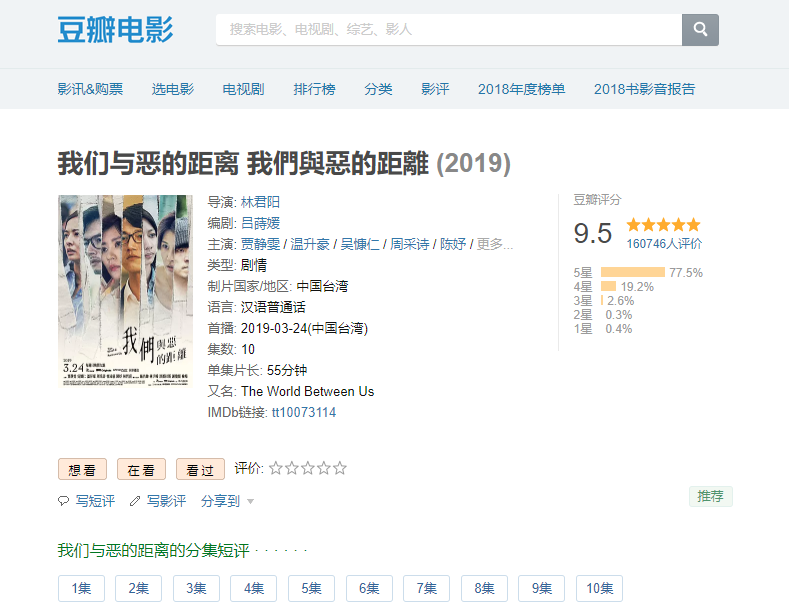The height and width of the screenshot is (613, 789).
Task: Rate two stars in 评价
Action: 291,468
